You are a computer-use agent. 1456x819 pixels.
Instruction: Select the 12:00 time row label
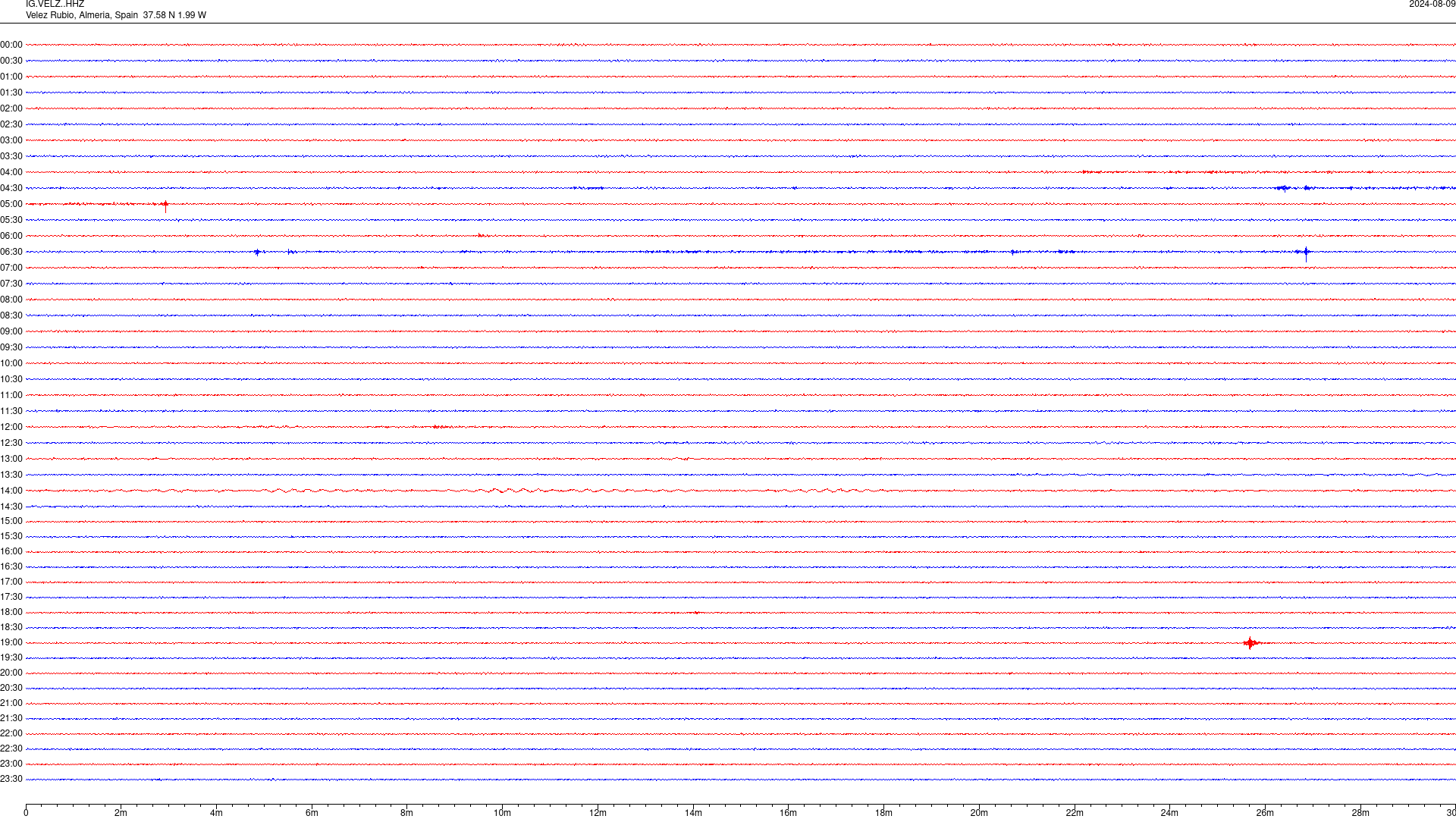click(x=11, y=427)
